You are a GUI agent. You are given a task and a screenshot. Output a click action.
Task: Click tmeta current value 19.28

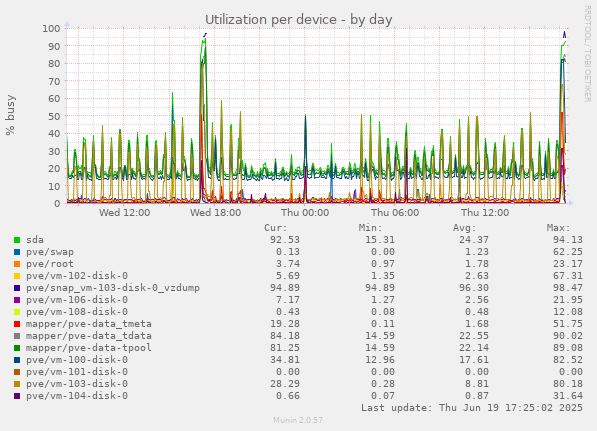[285, 324]
